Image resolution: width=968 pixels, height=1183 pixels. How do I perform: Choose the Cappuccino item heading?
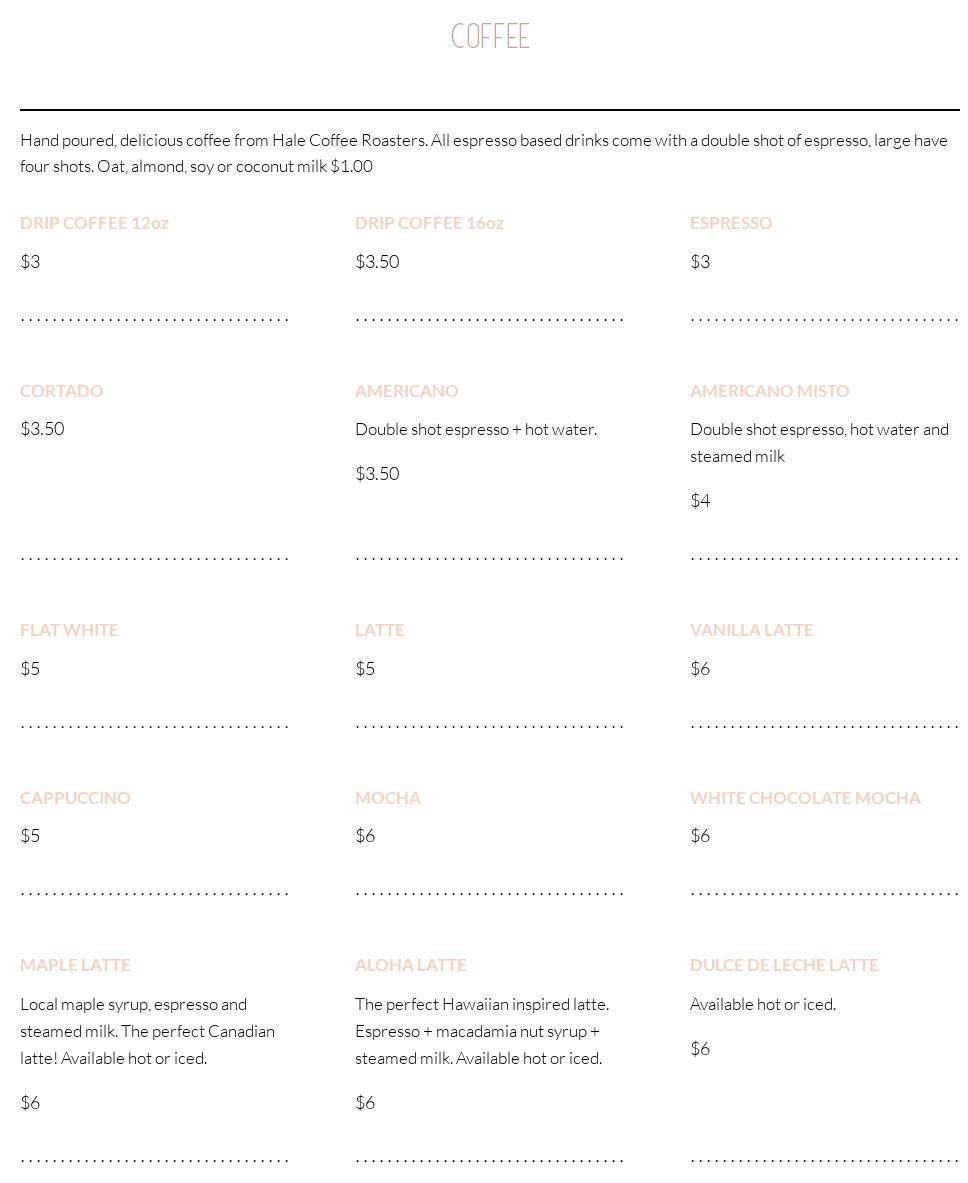click(x=75, y=798)
